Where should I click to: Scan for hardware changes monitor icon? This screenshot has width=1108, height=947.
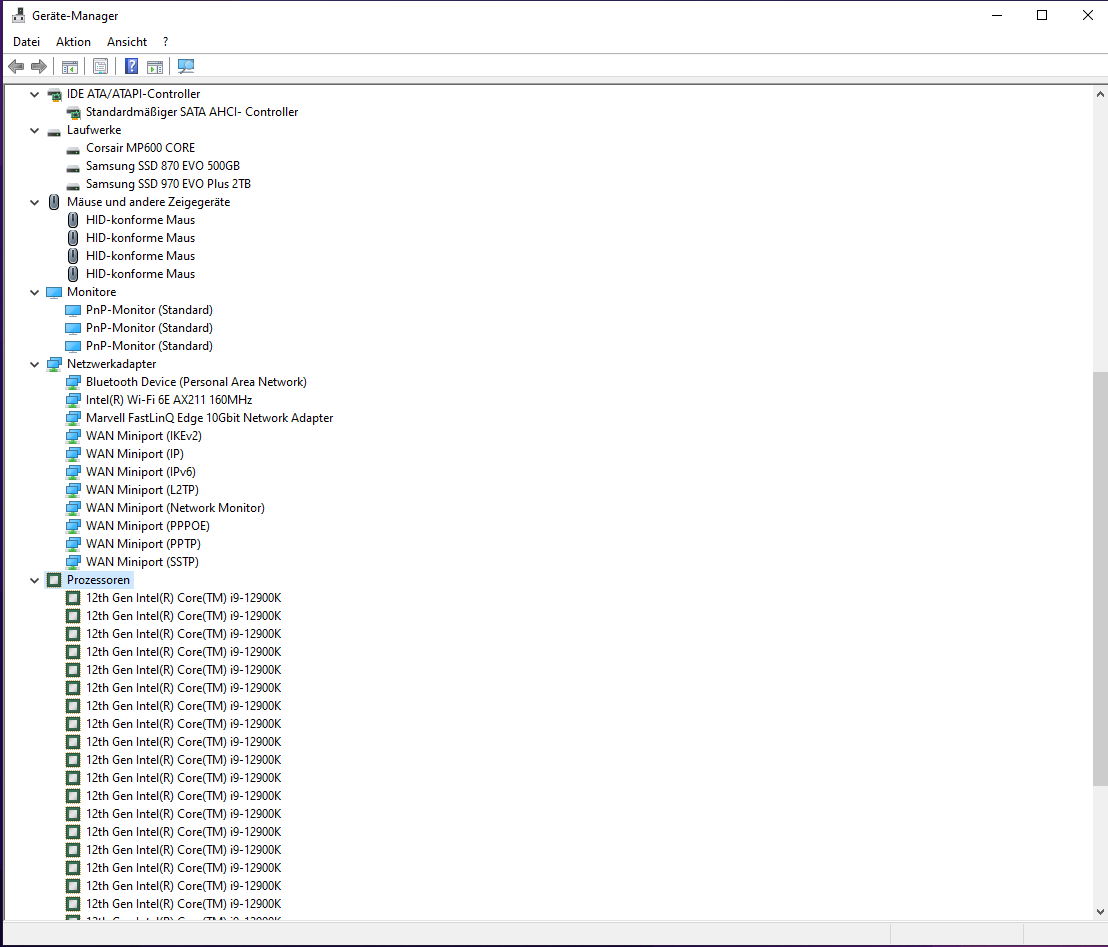pyautogui.click(x=186, y=66)
